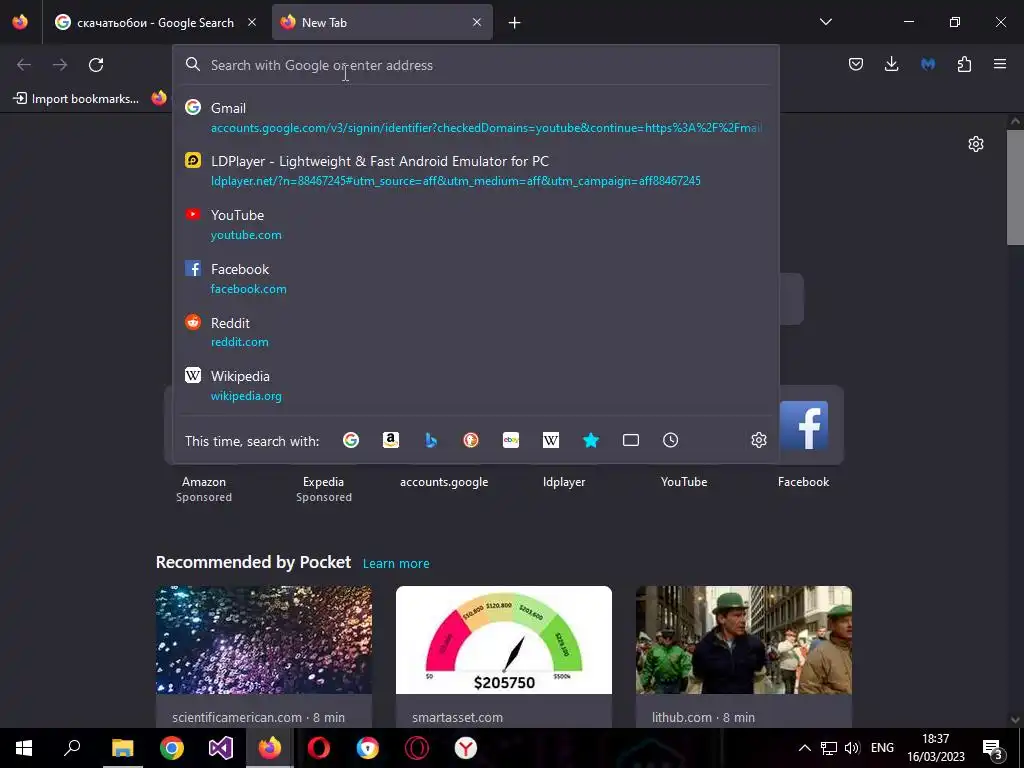Open Windows taskbar search
This screenshot has height=768, width=1024.
click(72, 748)
